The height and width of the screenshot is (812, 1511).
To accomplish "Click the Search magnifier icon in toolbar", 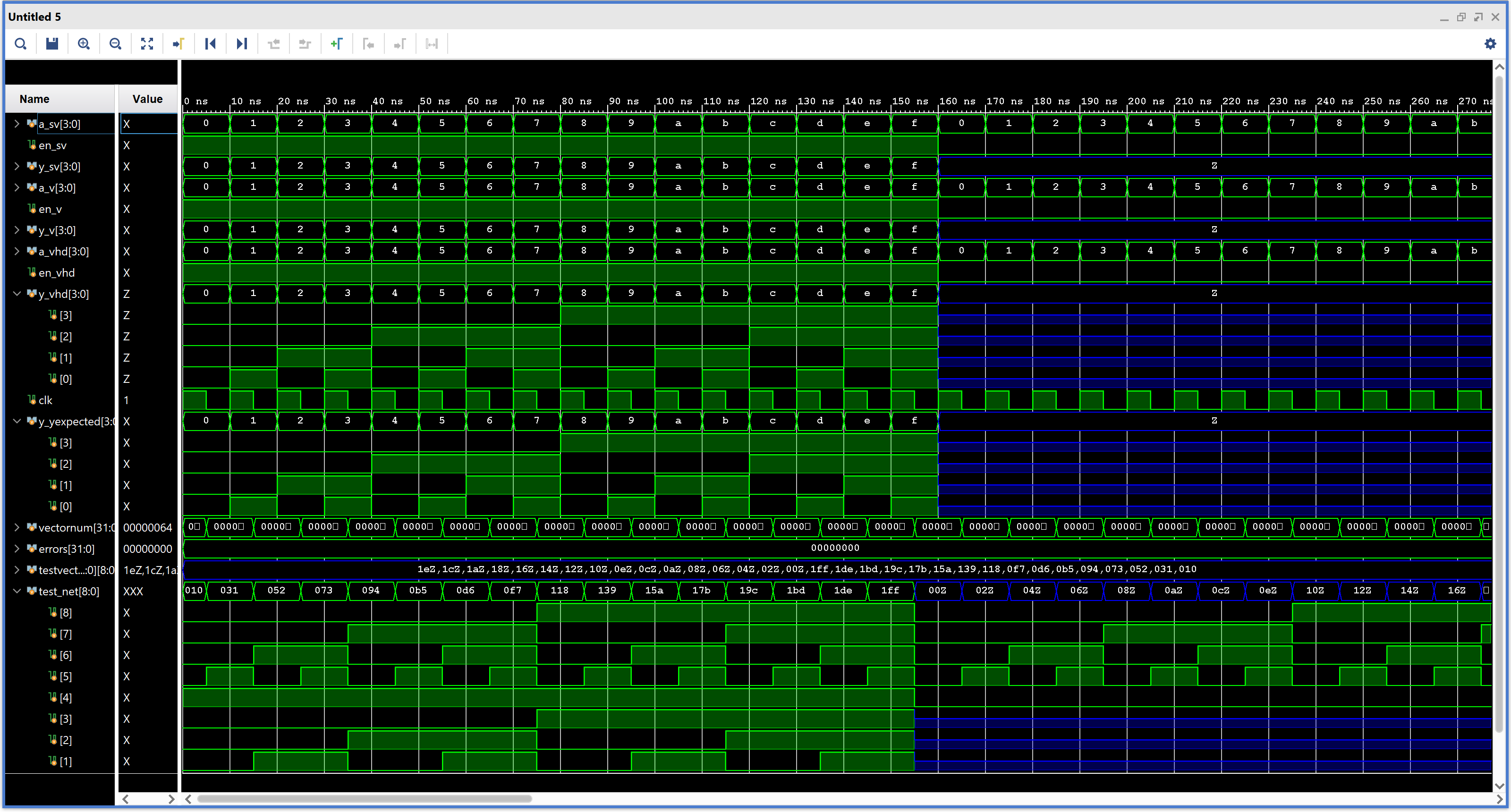I will 20,44.
